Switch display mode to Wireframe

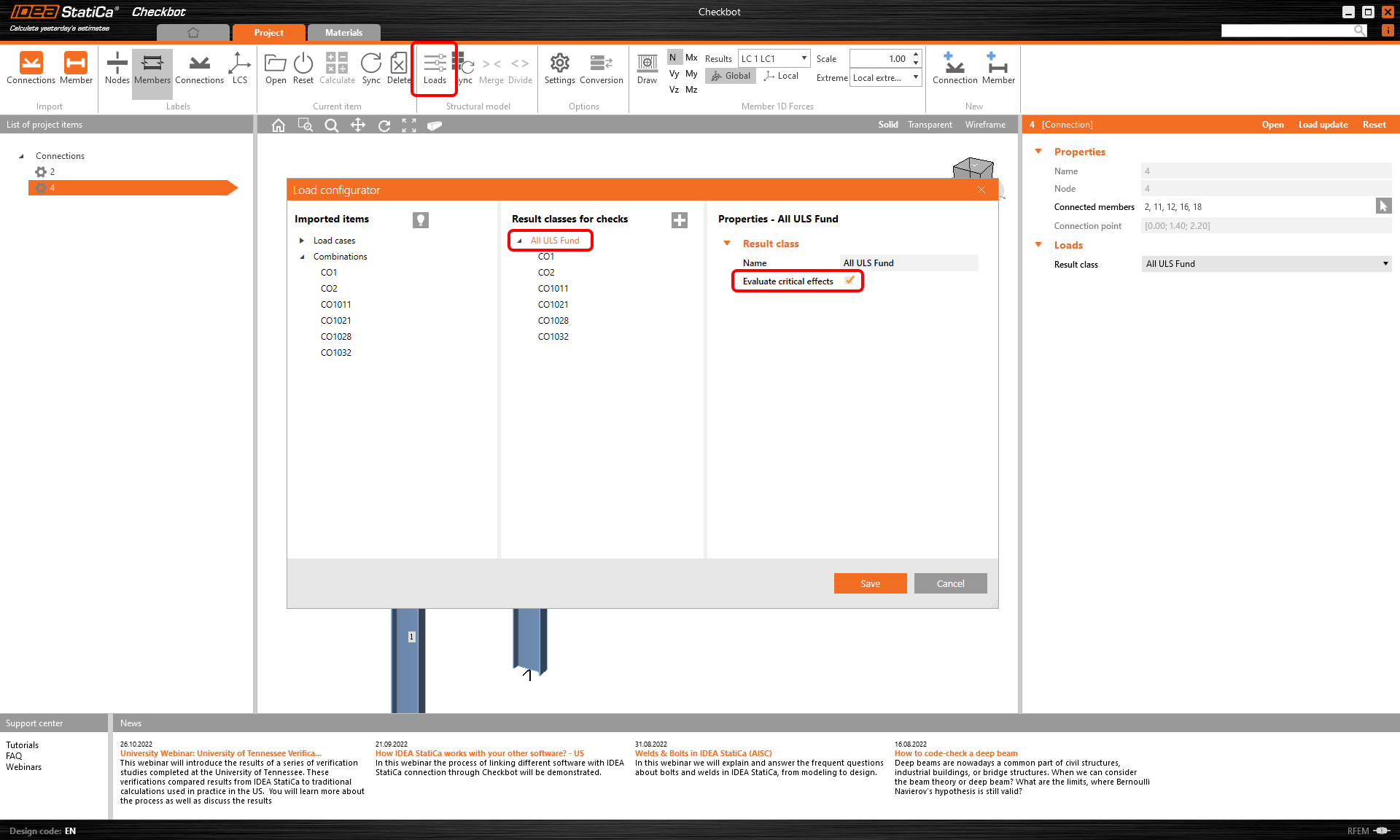[985, 124]
